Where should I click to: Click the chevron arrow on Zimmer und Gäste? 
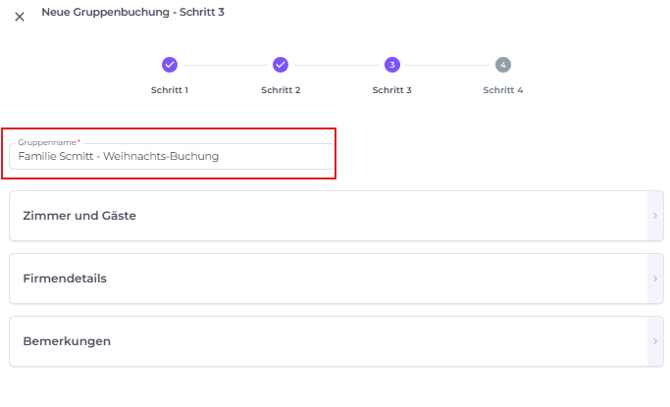pyautogui.click(x=655, y=216)
